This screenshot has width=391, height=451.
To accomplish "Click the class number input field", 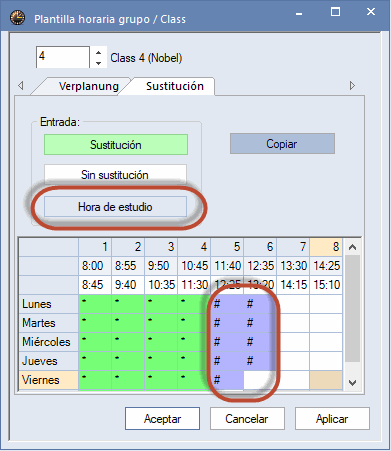I will [x=63, y=57].
